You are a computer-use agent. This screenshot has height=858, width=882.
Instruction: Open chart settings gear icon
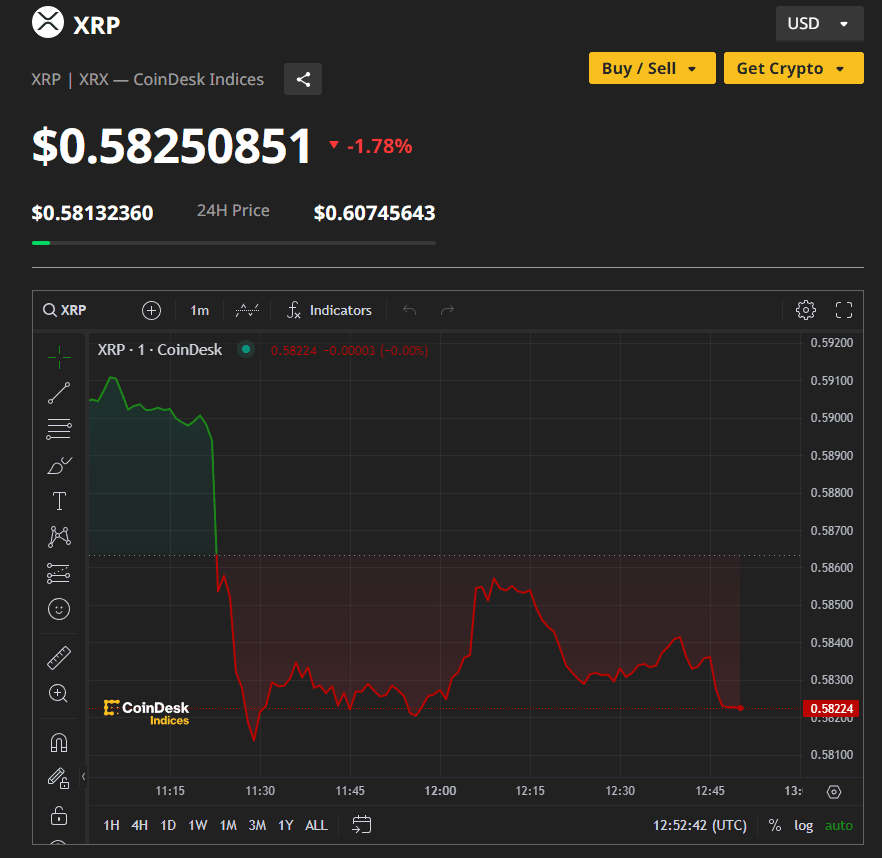pyautogui.click(x=806, y=310)
